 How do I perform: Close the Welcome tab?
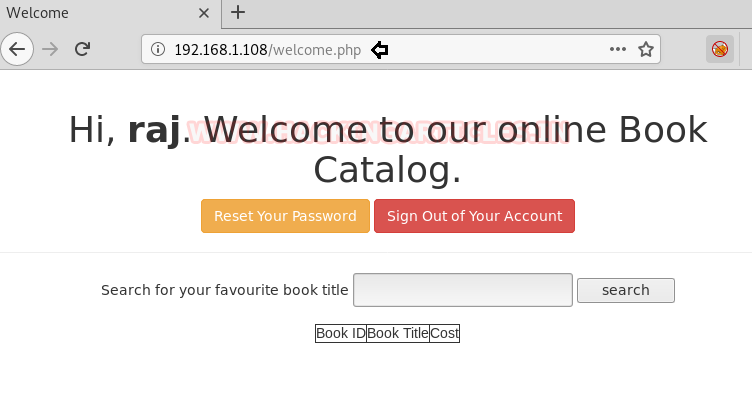point(204,13)
